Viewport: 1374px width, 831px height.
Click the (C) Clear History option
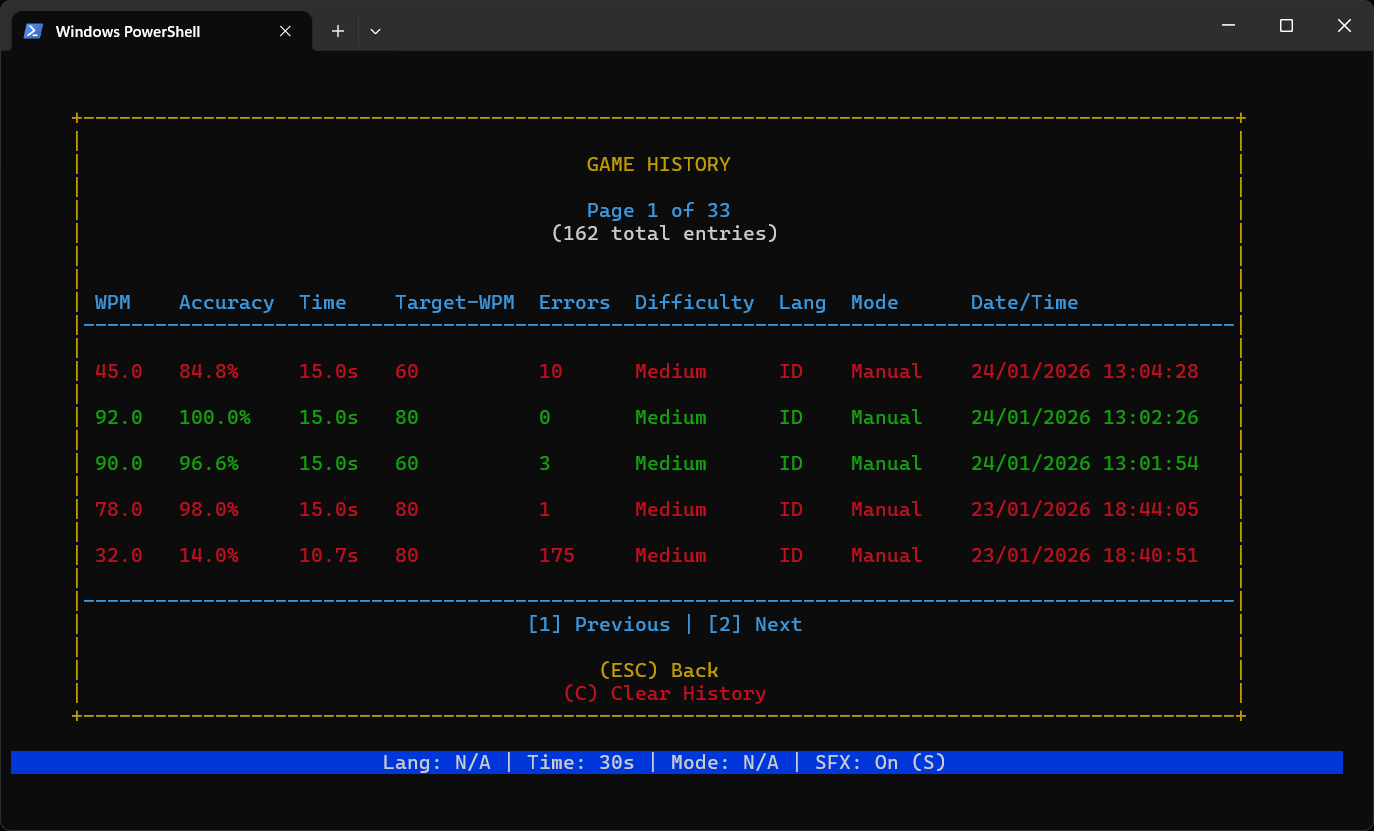[x=665, y=693]
